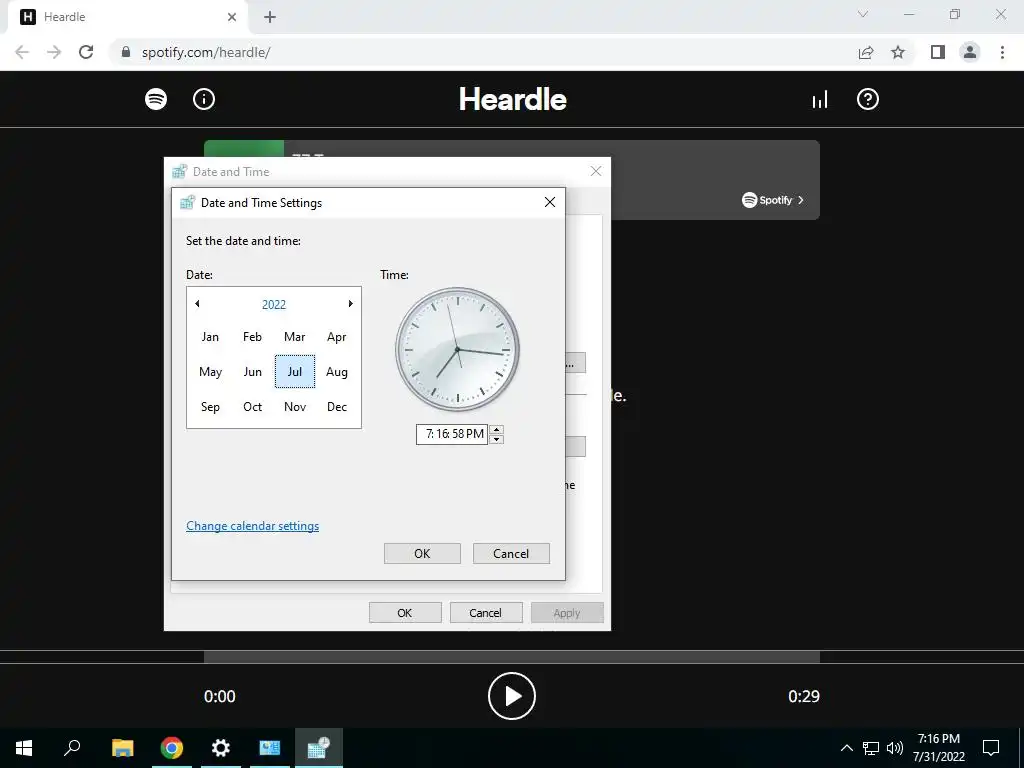Open Windows taskbar search
The width and height of the screenshot is (1024, 768).
pos(72,748)
